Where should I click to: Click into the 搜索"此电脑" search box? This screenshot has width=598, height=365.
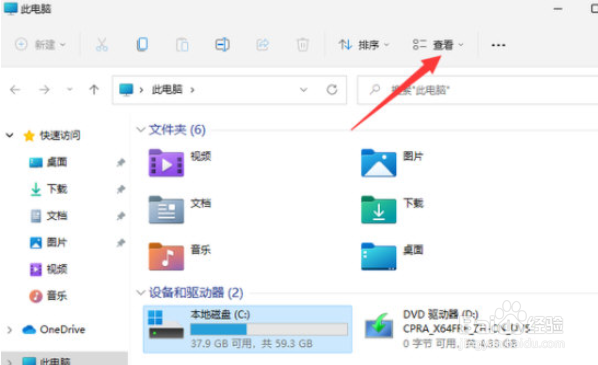[x=477, y=90]
